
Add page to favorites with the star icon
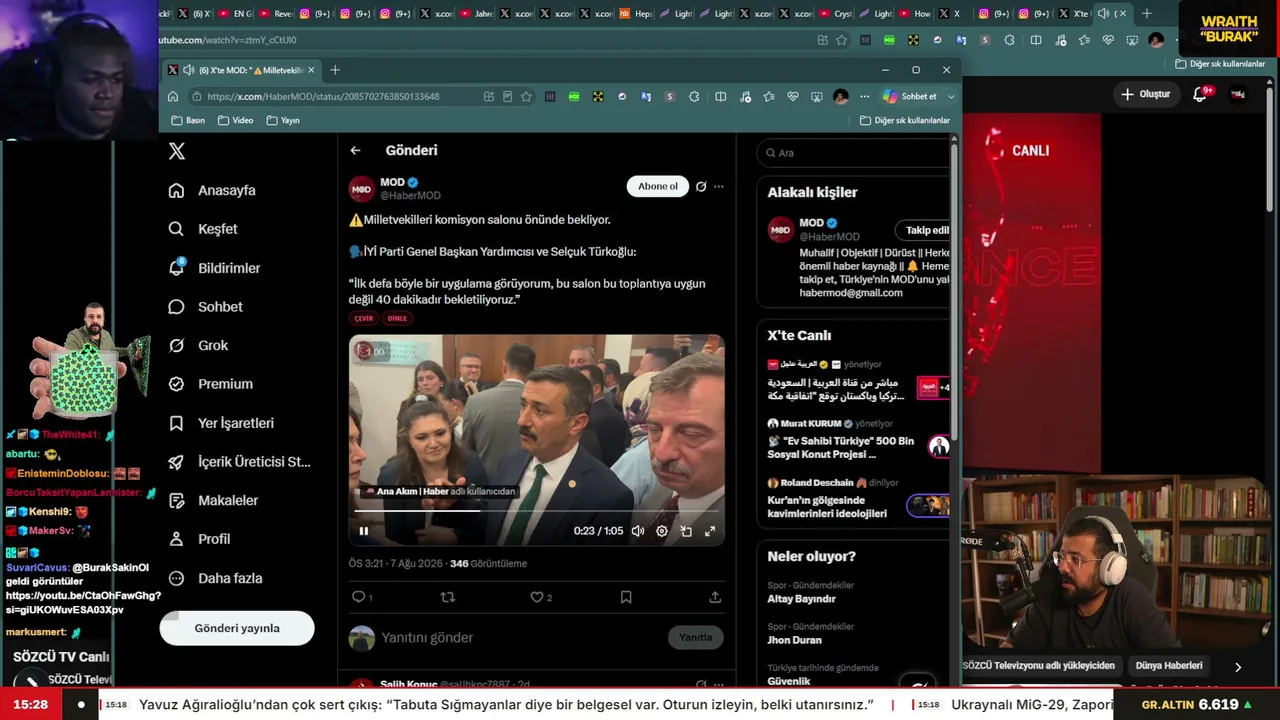pyautogui.click(x=526, y=96)
